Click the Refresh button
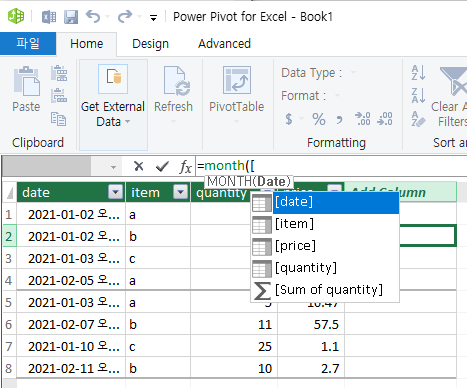This screenshot has height=388, width=467. pyautogui.click(x=173, y=95)
